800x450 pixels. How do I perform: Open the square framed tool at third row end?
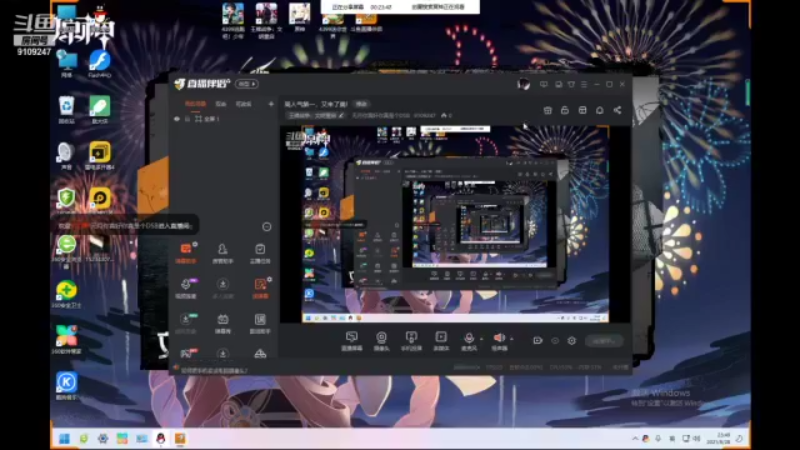pyautogui.click(x=260, y=323)
